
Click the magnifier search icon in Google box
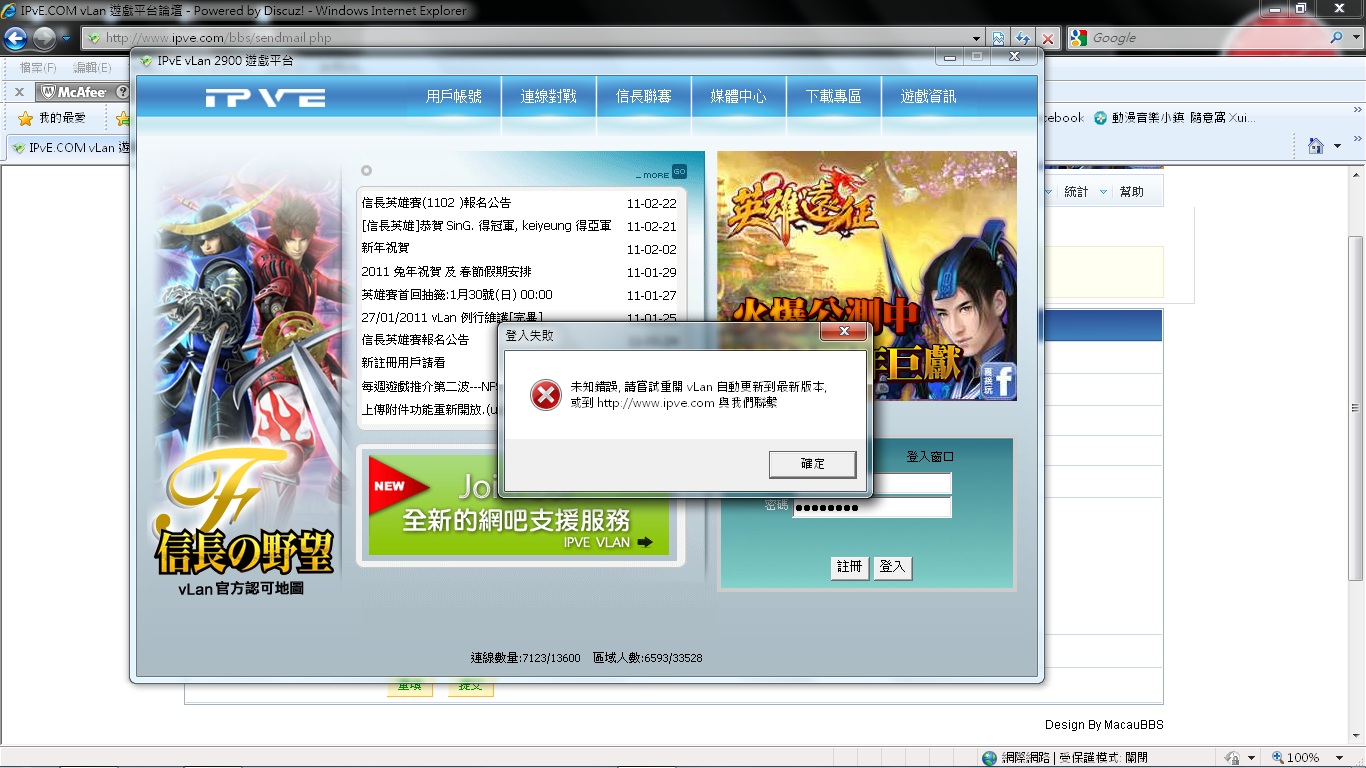point(1336,38)
